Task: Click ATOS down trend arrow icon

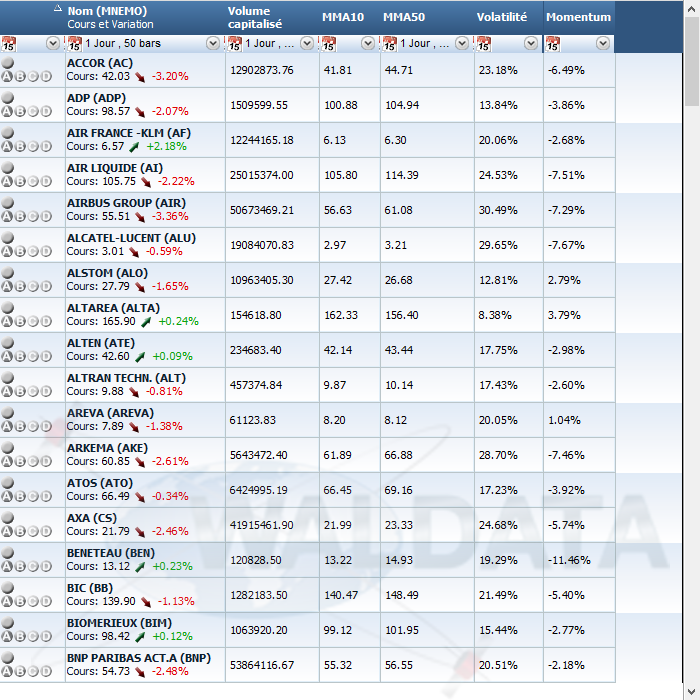Action: click(x=140, y=497)
